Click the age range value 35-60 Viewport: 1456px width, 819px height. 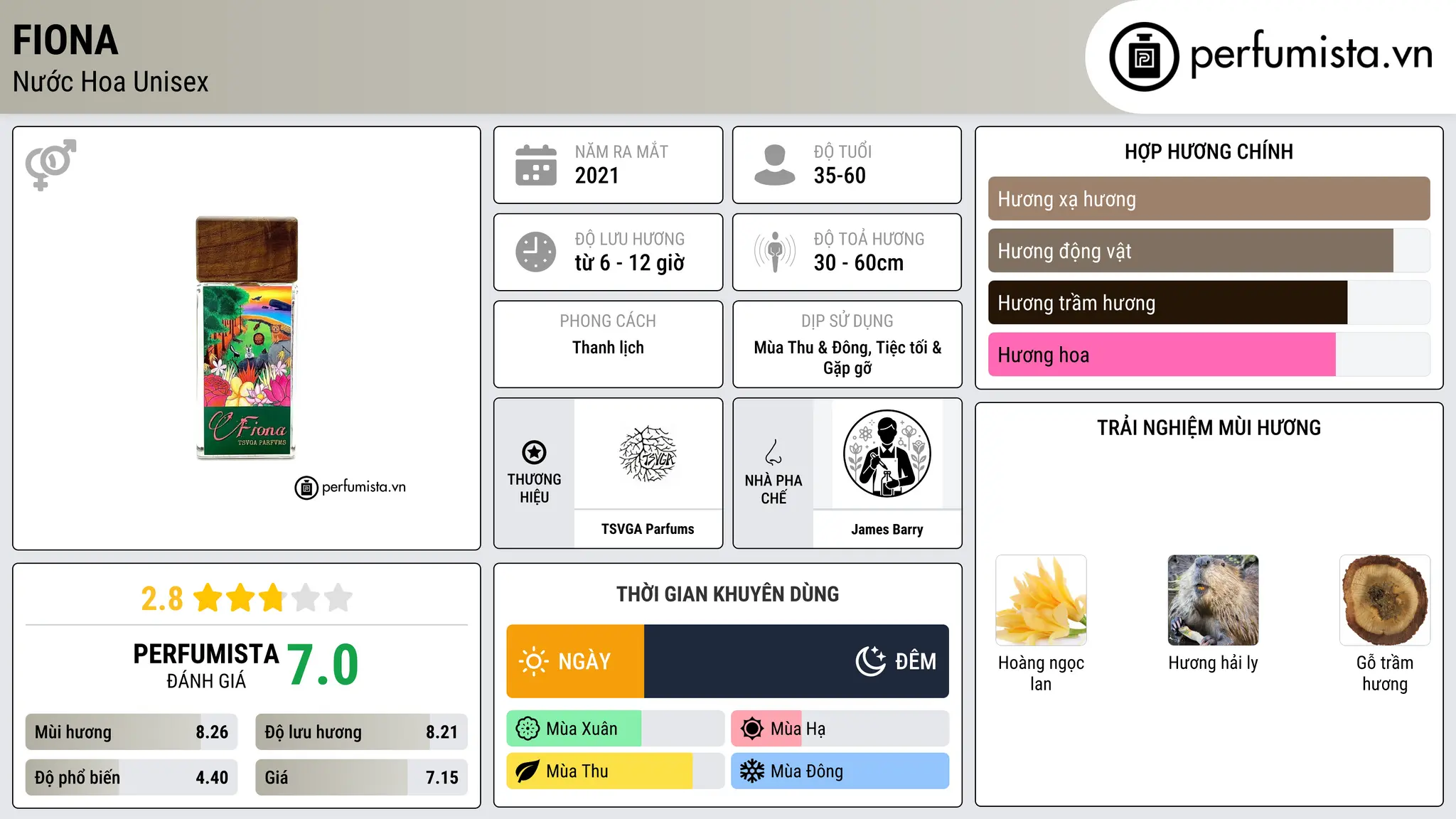840,176
